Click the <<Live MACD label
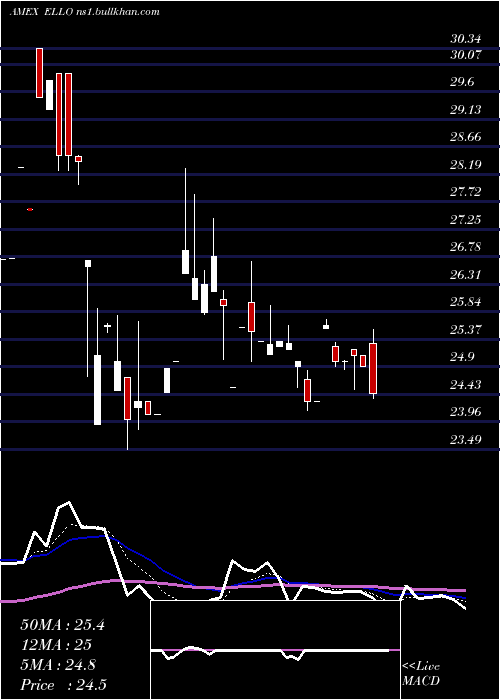The image size is (500, 700). point(421,674)
